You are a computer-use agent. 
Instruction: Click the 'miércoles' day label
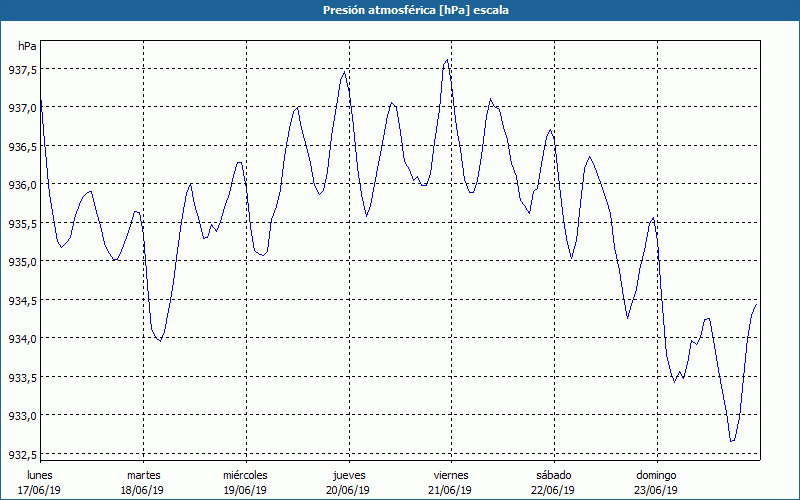point(245,475)
